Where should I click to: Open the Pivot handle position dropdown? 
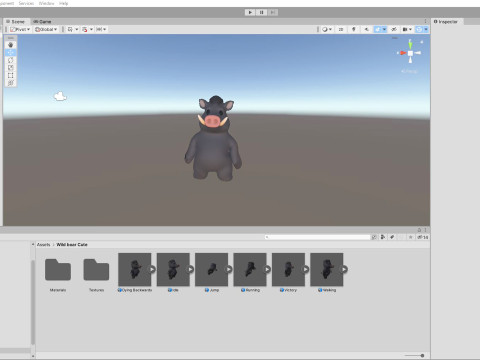[20, 29]
